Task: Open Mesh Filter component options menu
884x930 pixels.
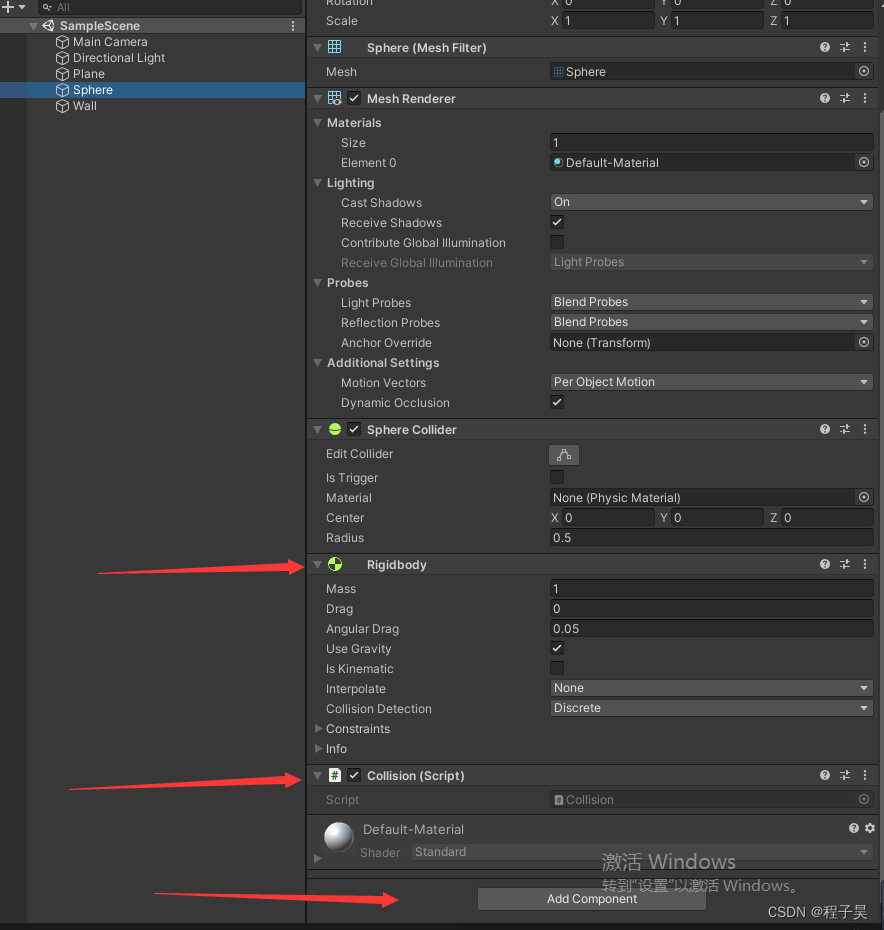Action: (865, 47)
